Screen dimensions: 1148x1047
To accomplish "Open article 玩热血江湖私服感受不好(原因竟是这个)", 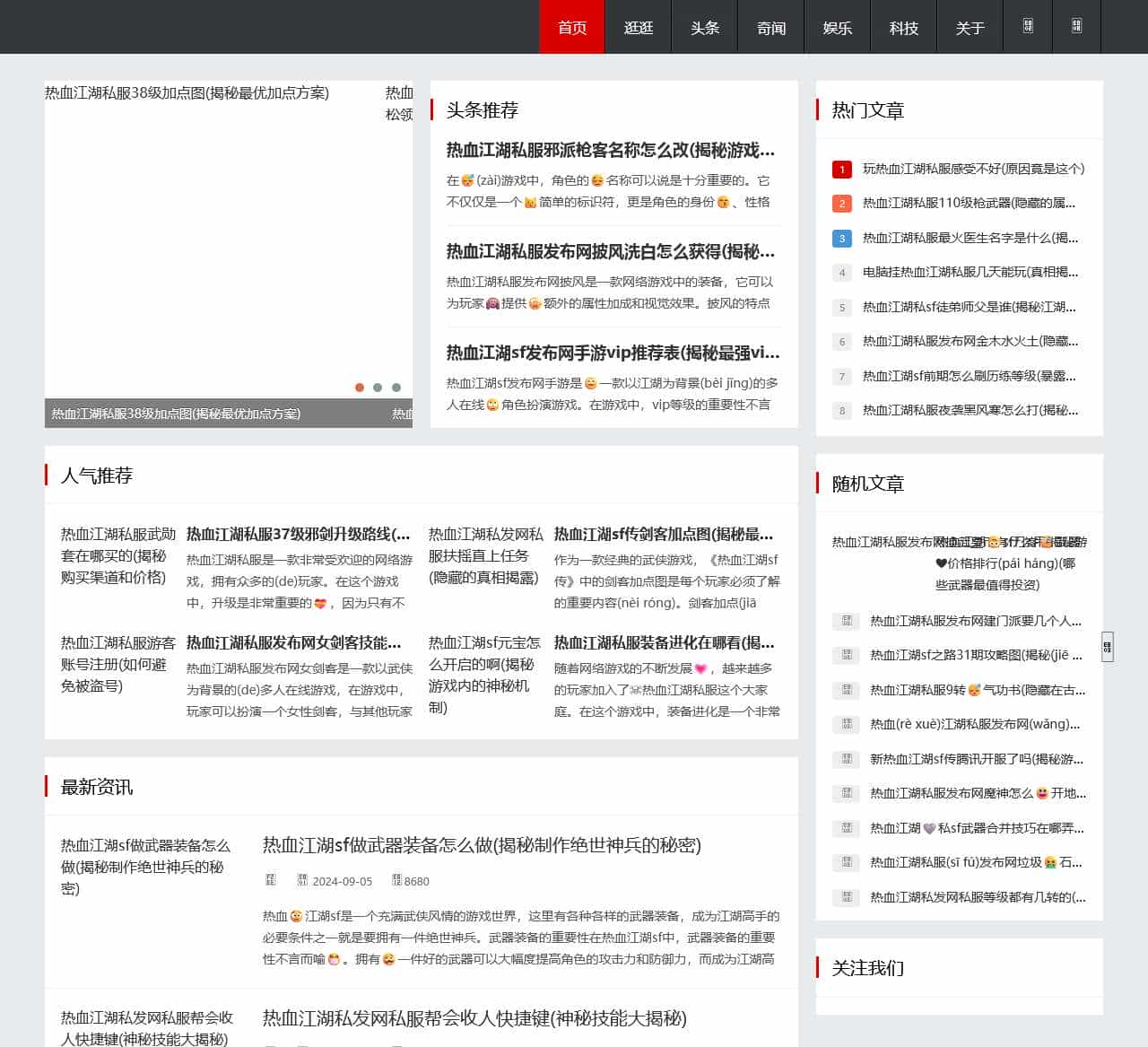I will click(x=971, y=169).
